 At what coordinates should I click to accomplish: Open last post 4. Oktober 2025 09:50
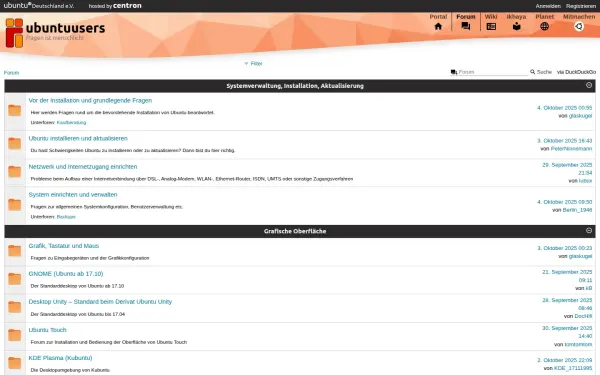tap(564, 202)
